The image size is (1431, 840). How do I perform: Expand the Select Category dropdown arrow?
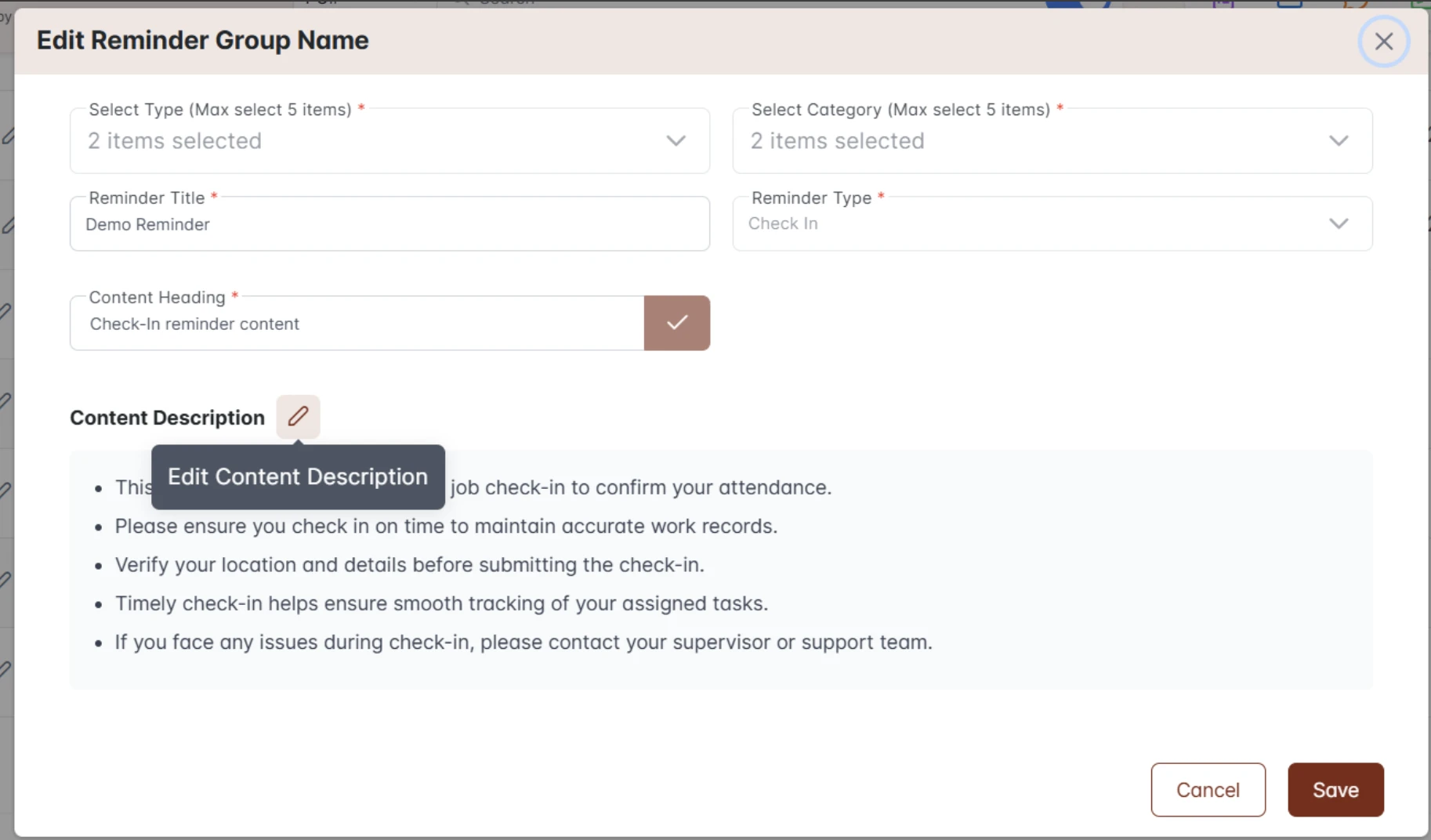(1339, 141)
